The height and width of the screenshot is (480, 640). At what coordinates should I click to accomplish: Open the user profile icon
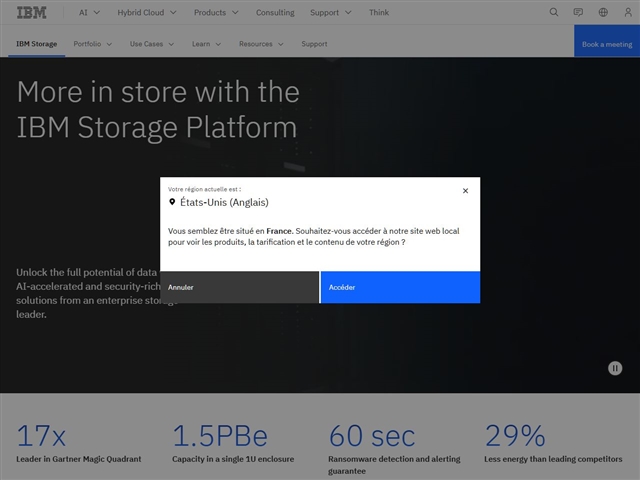628,12
